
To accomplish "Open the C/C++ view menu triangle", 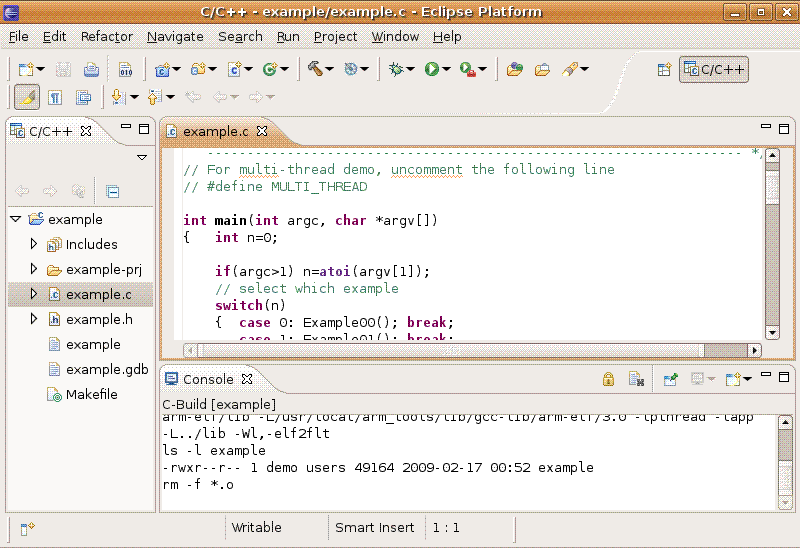I will pos(142,157).
